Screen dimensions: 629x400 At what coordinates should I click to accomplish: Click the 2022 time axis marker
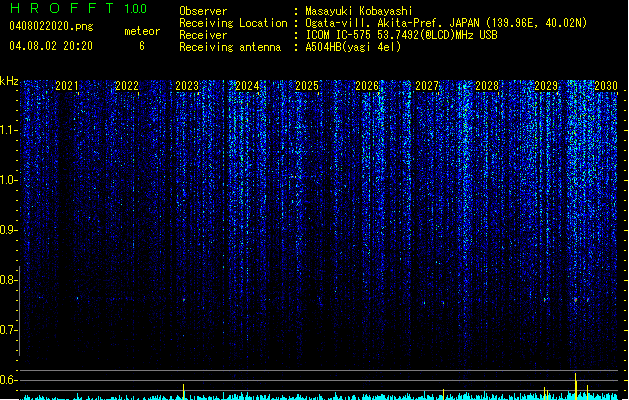click(127, 86)
